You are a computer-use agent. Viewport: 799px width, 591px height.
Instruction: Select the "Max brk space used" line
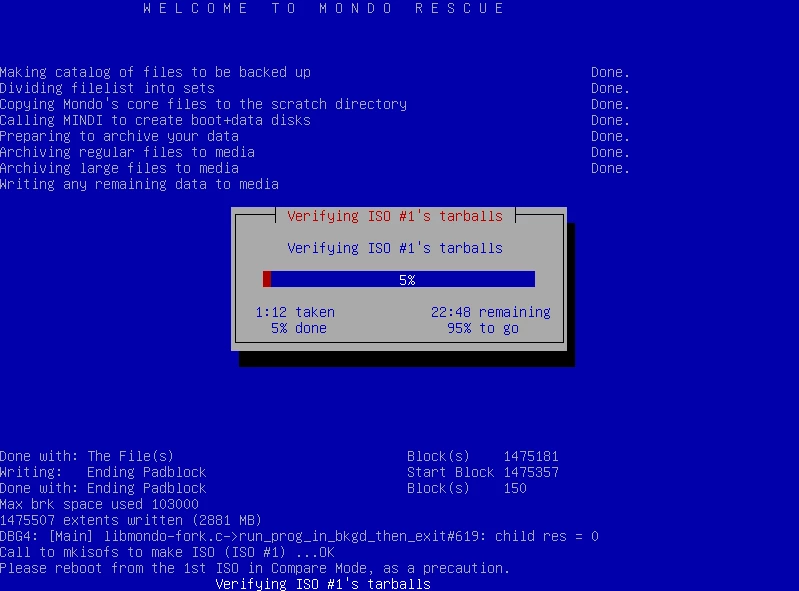pos(99,504)
